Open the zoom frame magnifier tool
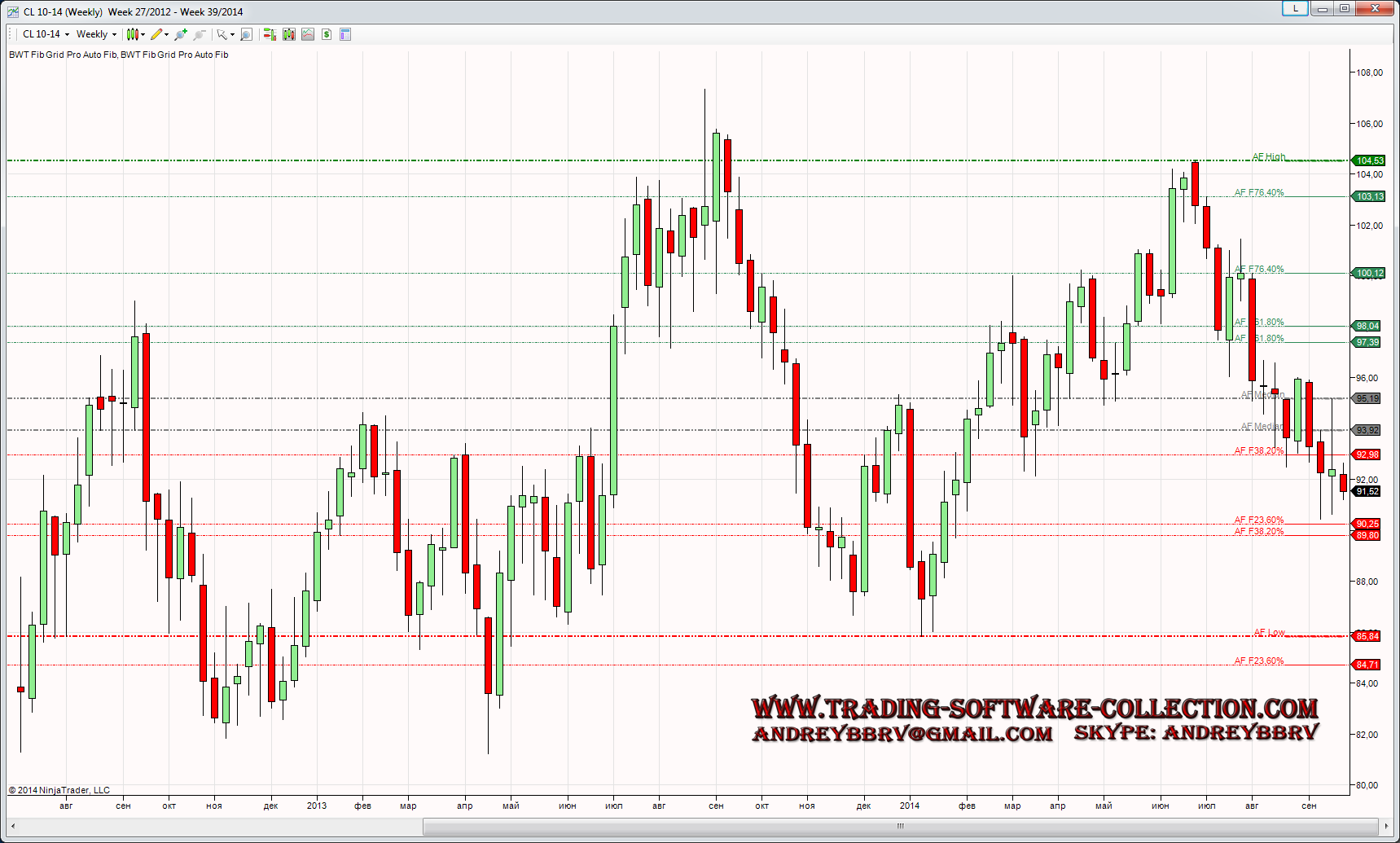This screenshot has height=843, width=1400. [x=246, y=34]
